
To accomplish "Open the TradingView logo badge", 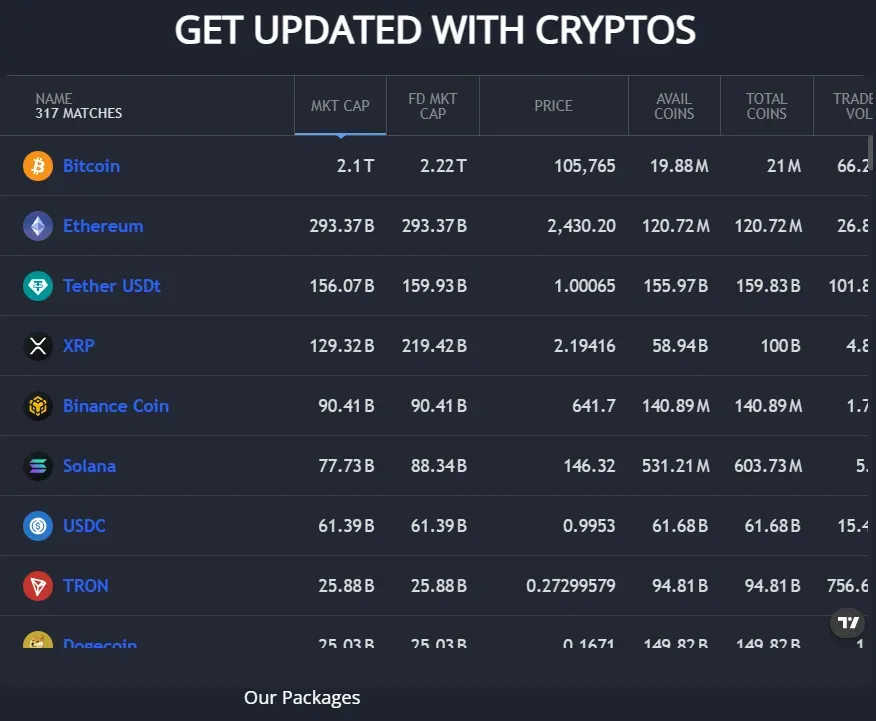I will pyautogui.click(x=848, y=623).
